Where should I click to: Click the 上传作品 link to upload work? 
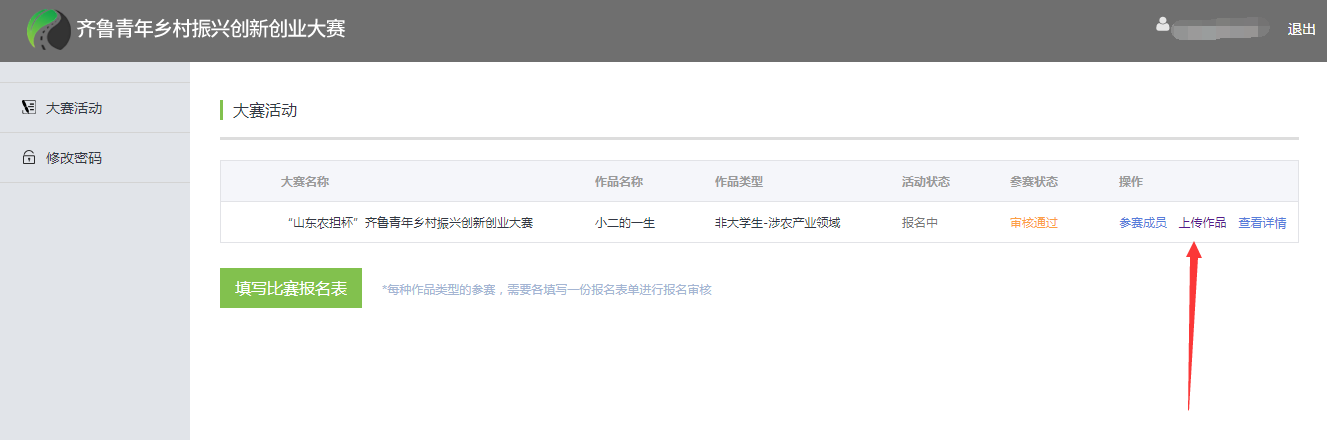pyautogui.click(x=1202, y=223)
